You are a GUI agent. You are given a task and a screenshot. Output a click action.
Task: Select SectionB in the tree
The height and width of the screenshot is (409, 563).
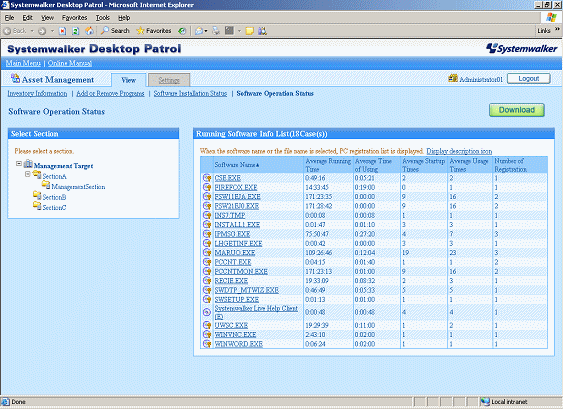coord(54,197)
